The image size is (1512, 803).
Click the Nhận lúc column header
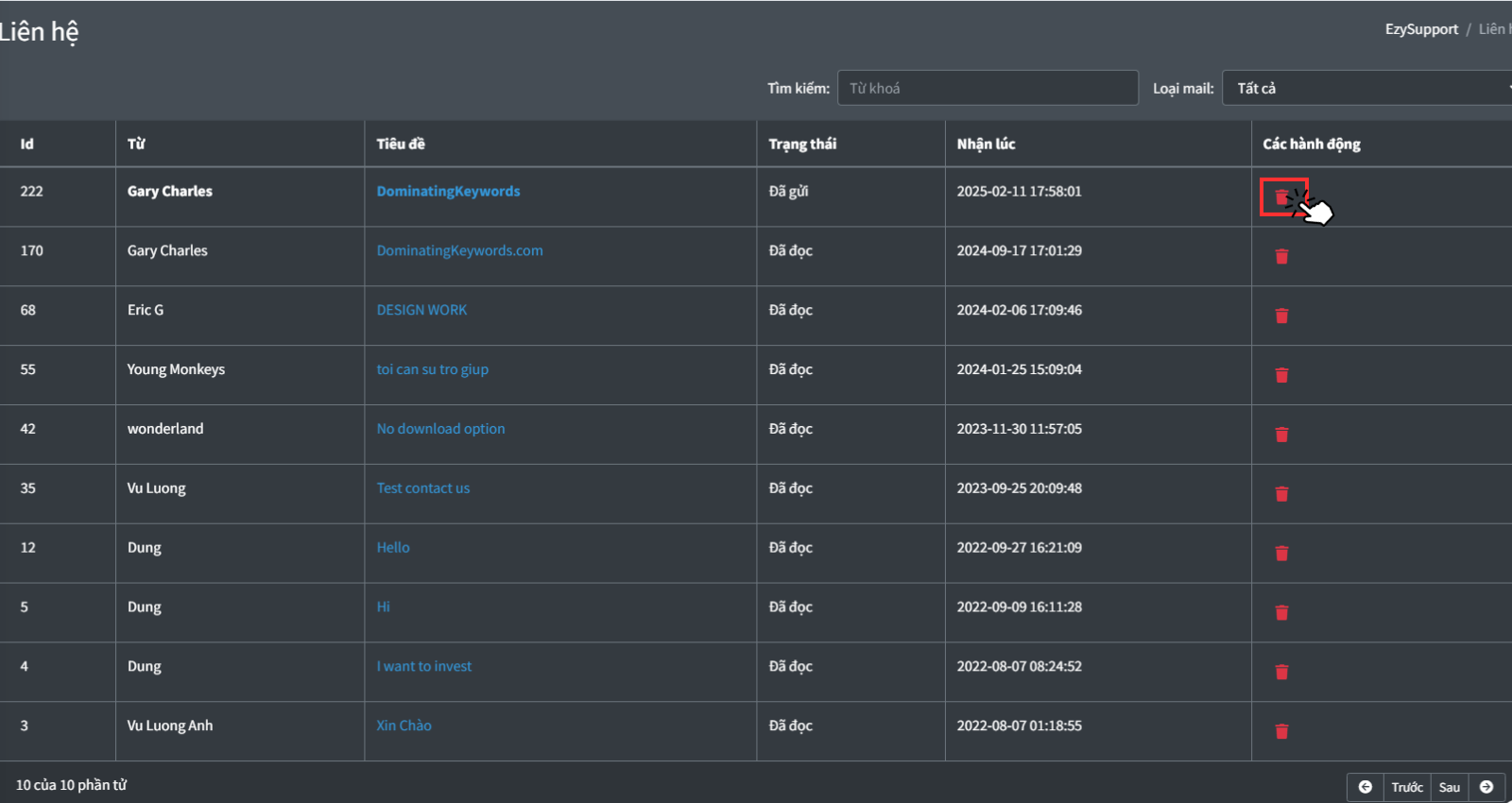(986, 144)
